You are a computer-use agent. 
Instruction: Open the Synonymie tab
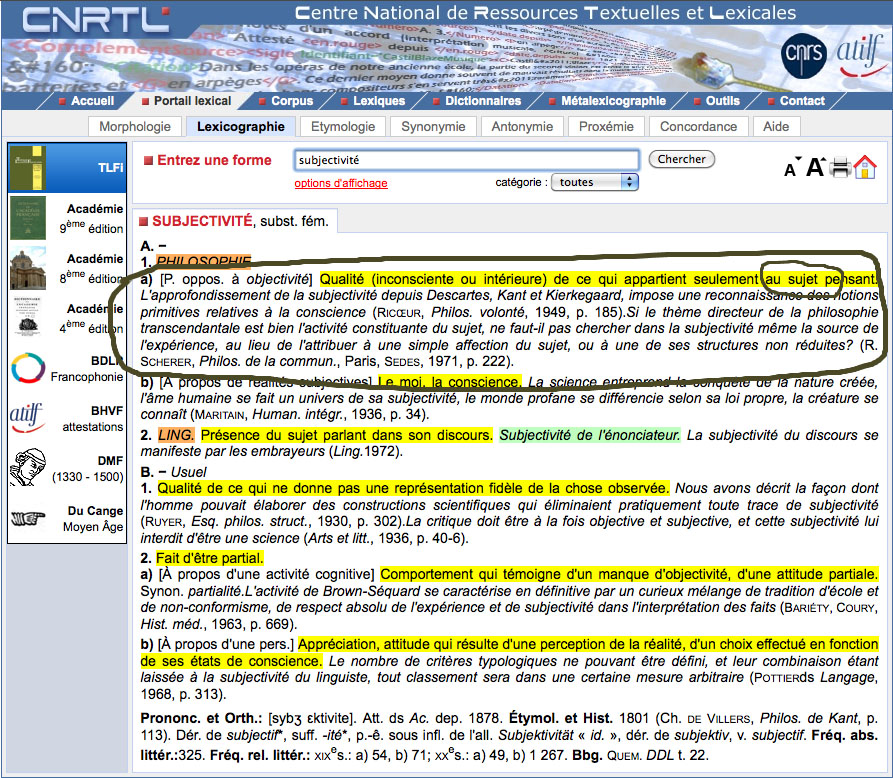point(433,127)
